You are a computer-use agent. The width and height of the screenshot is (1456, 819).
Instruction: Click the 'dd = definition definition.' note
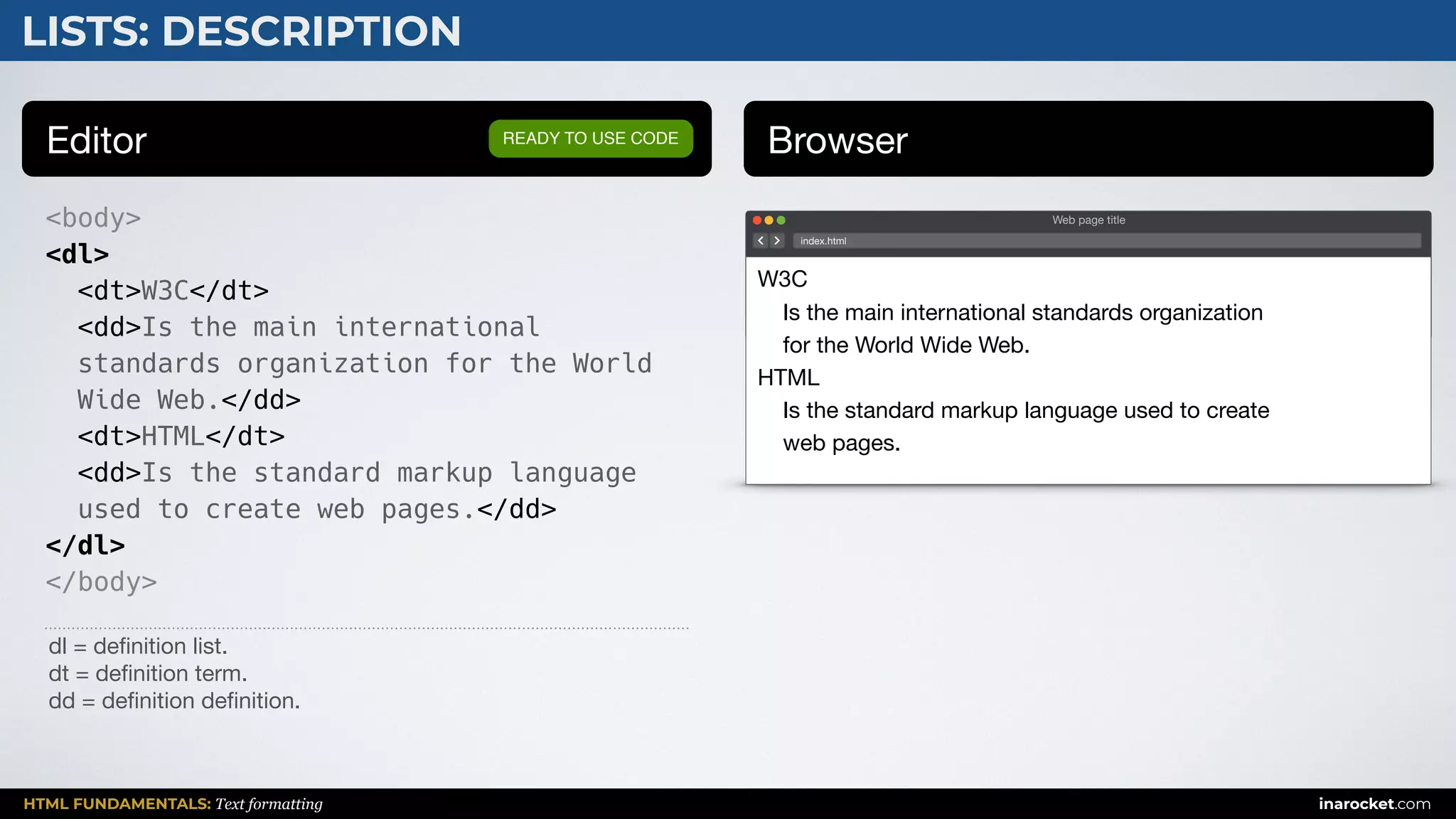pyautogui.click(x=174, y=701)
